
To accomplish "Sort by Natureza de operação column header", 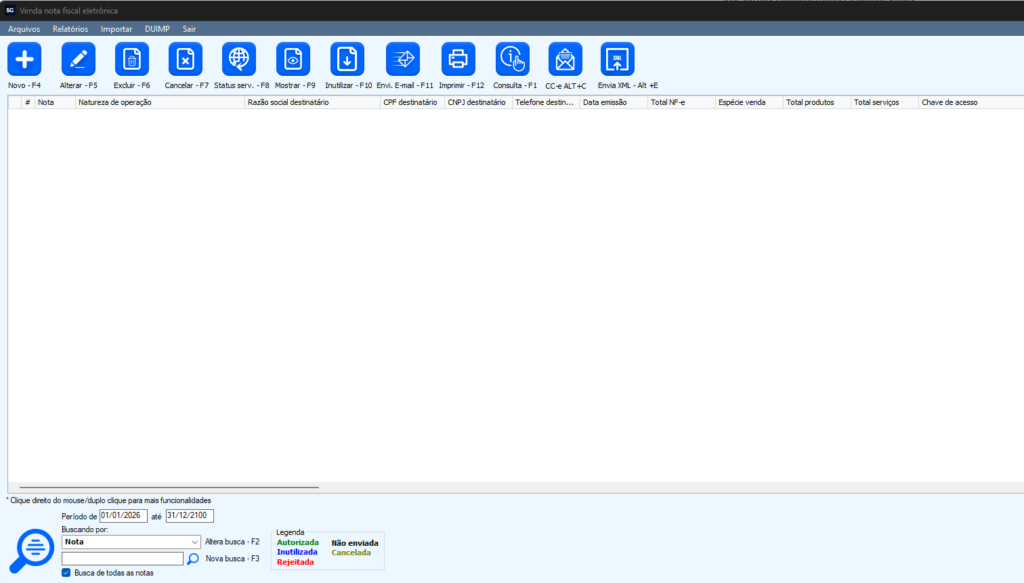I will (160, 102).
